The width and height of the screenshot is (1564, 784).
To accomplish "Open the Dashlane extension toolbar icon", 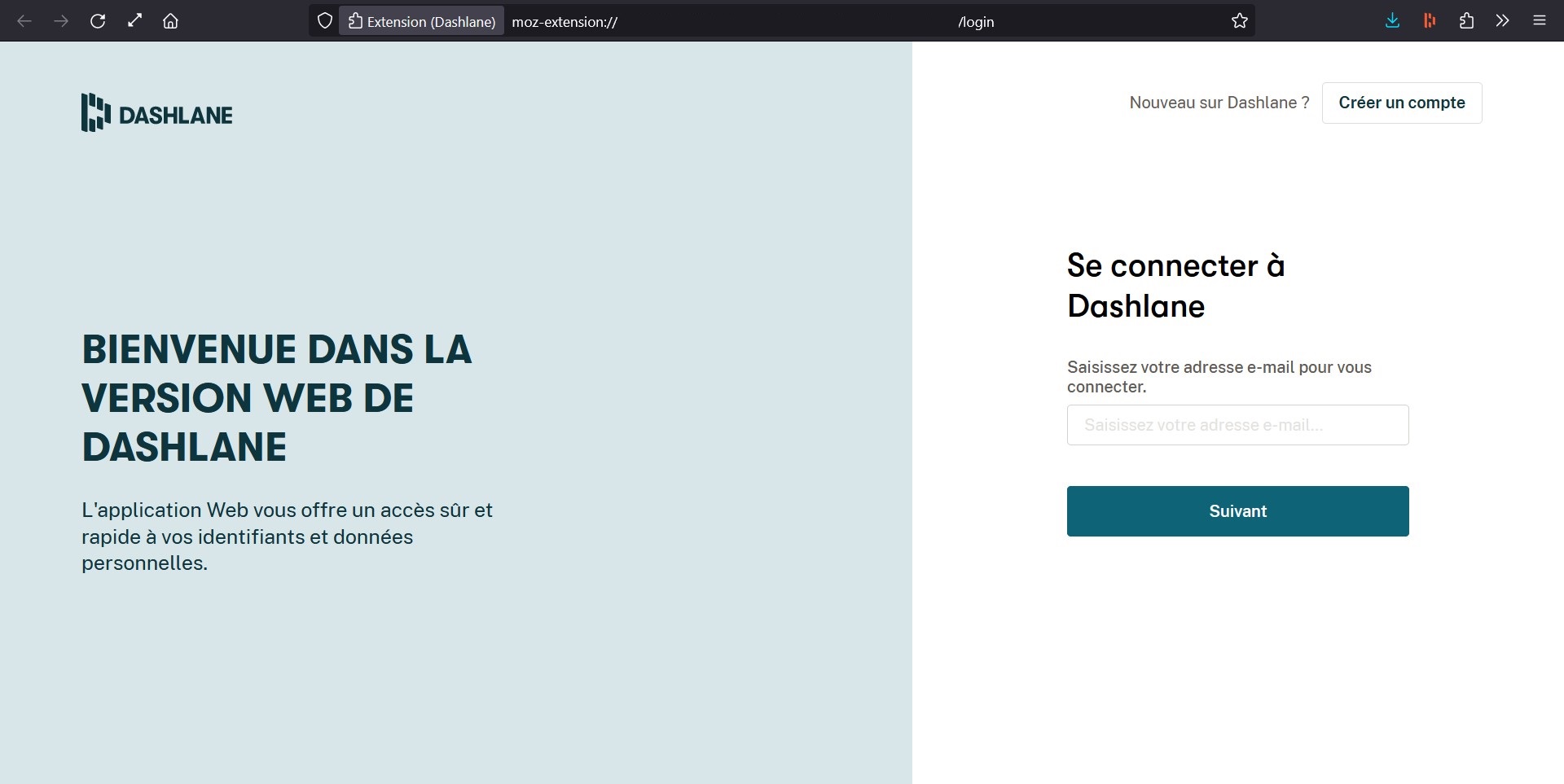I will (1429, 21).
